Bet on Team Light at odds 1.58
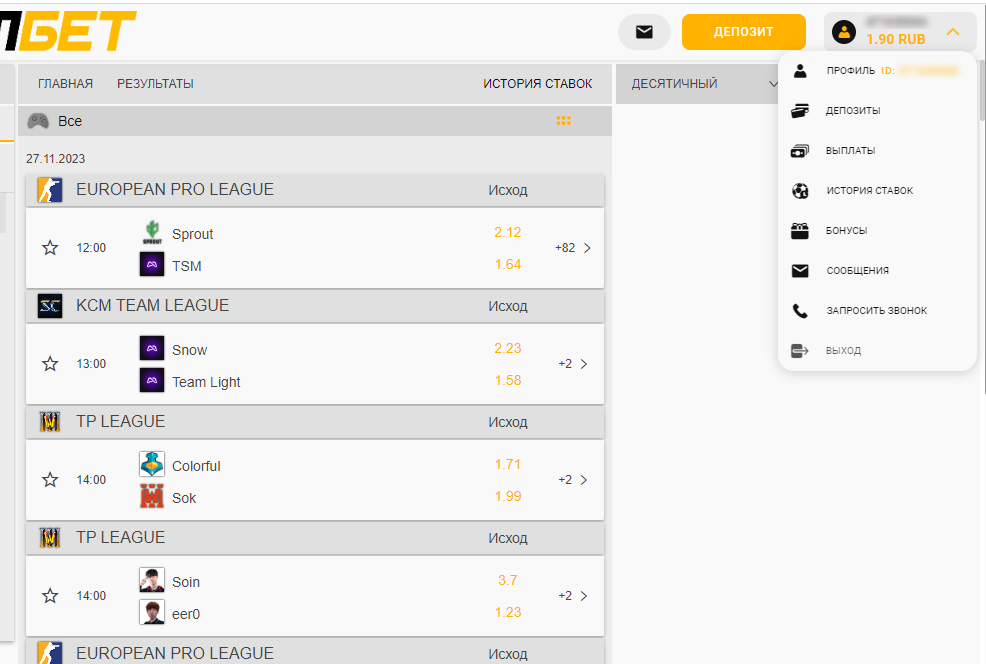Screen dimensions: 986x664 coord(507,380)
